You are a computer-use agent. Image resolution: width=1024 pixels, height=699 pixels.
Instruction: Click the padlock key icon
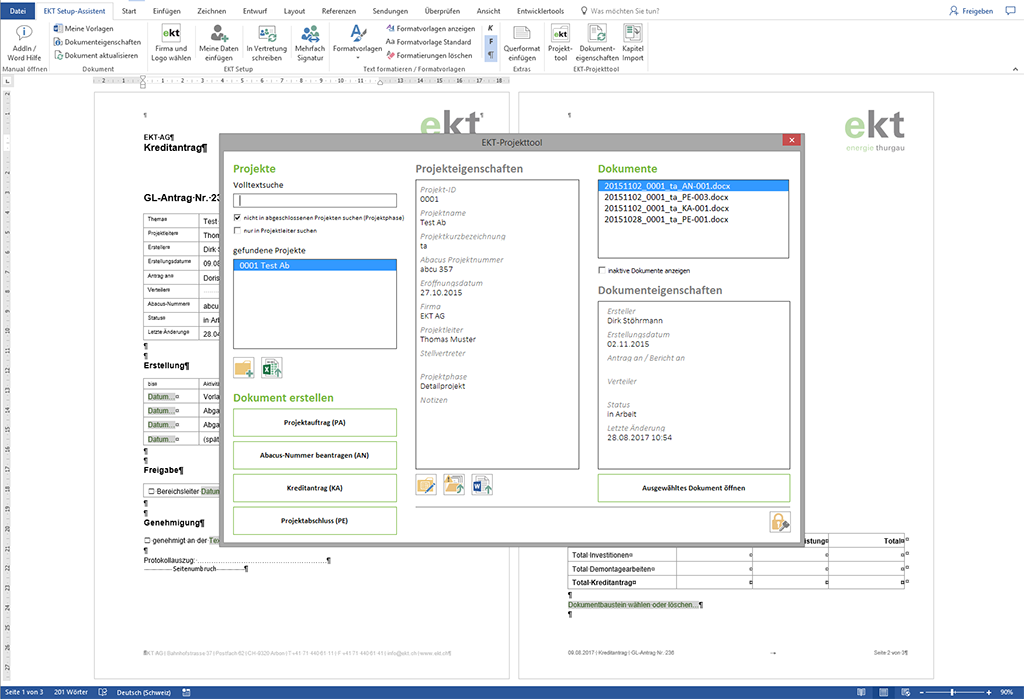780,522
